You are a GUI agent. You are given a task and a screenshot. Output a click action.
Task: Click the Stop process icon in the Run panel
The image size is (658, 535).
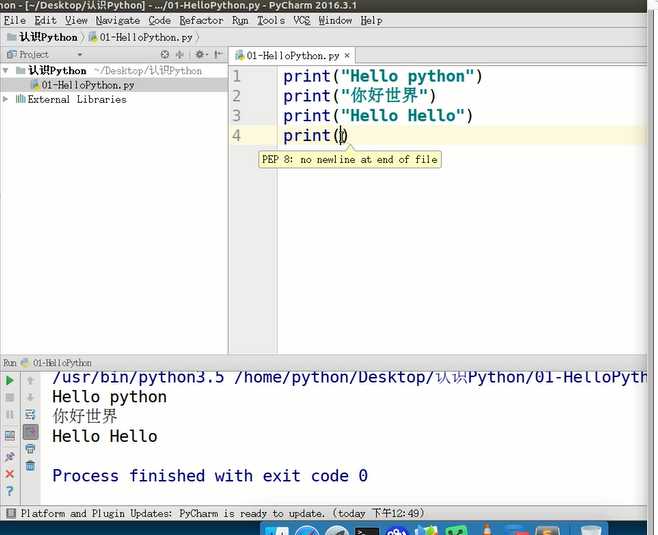coord(10,398)
